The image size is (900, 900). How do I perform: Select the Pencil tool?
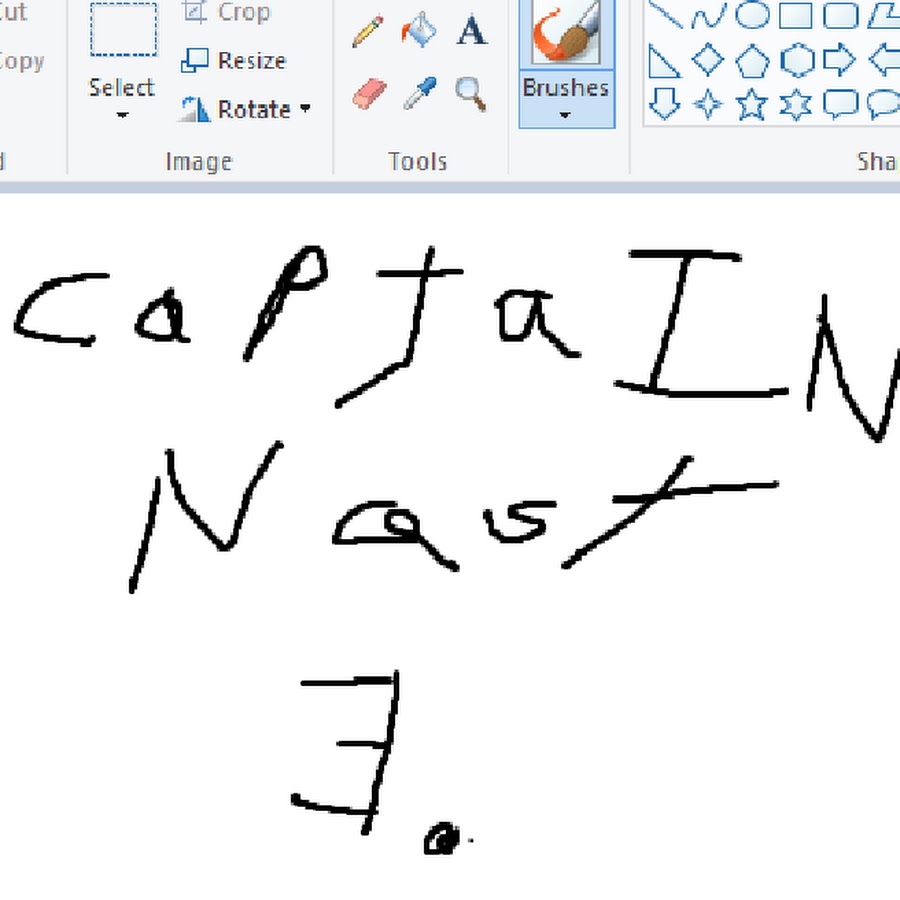368,31
